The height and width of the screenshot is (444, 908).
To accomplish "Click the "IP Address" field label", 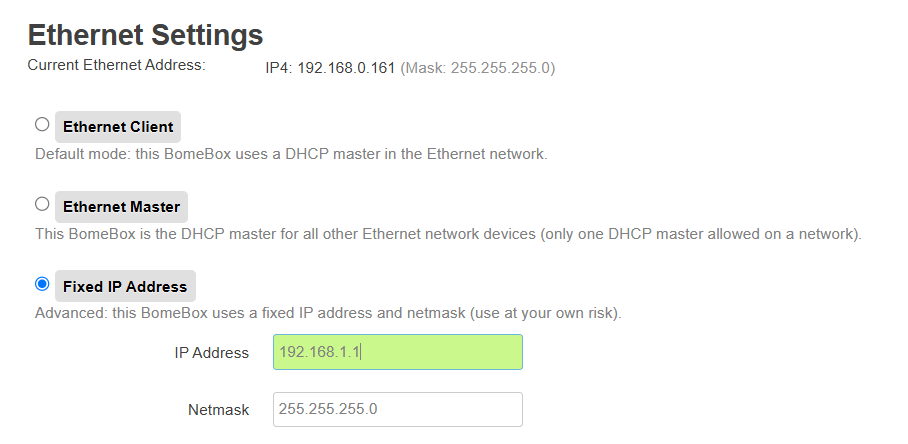I will click(x=211, y=353).
